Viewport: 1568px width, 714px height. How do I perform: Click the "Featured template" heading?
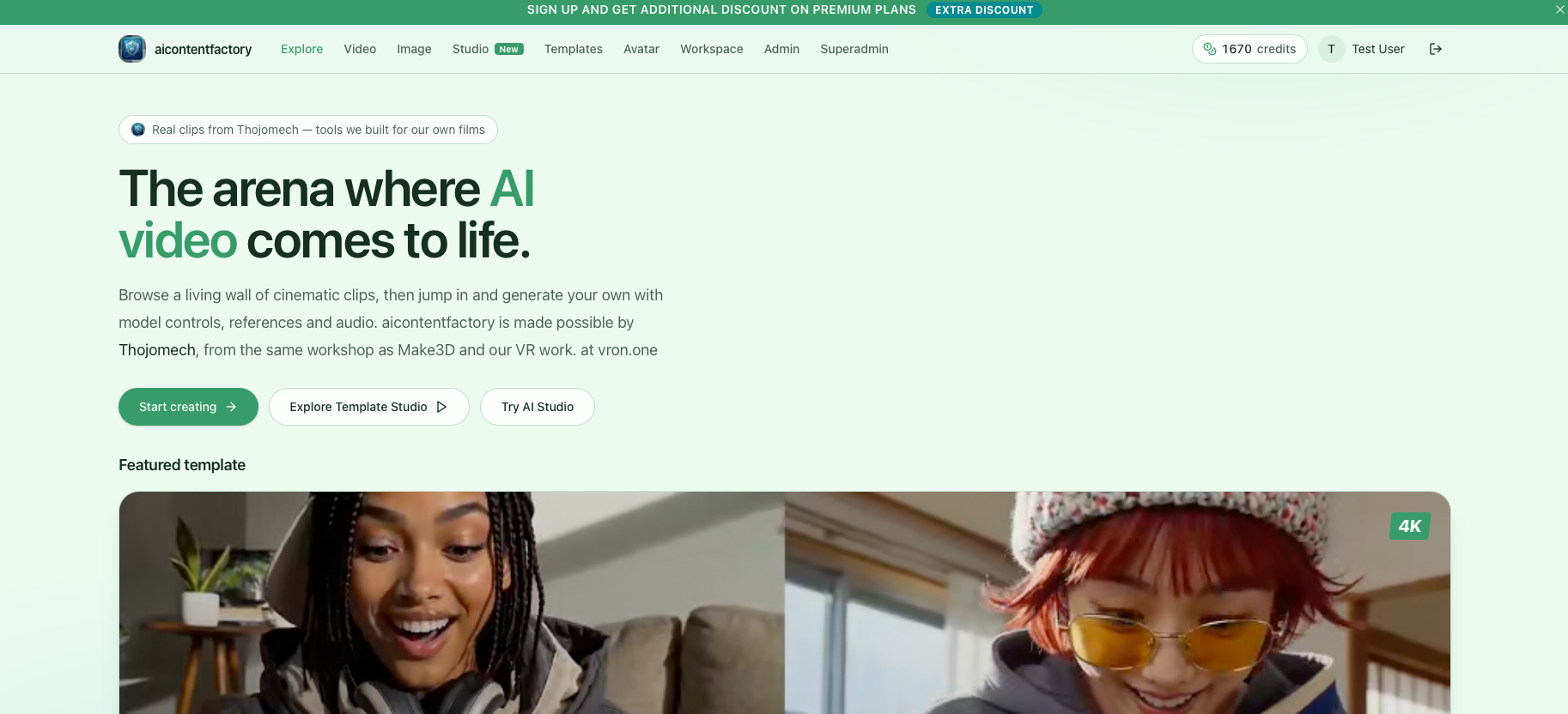point(182,465)
